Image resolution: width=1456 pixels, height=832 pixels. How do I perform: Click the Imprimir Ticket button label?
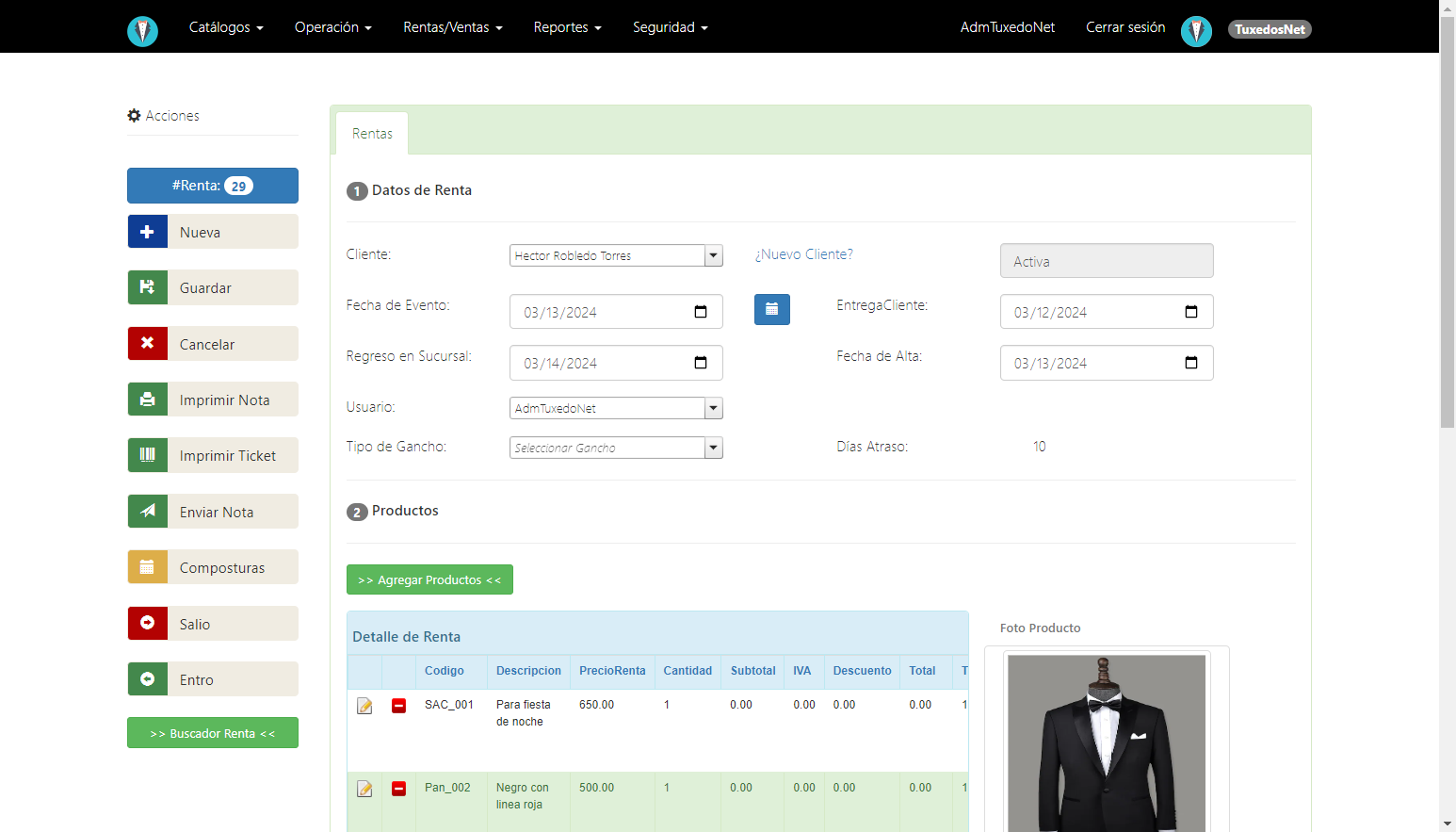[x=228, y=456]
